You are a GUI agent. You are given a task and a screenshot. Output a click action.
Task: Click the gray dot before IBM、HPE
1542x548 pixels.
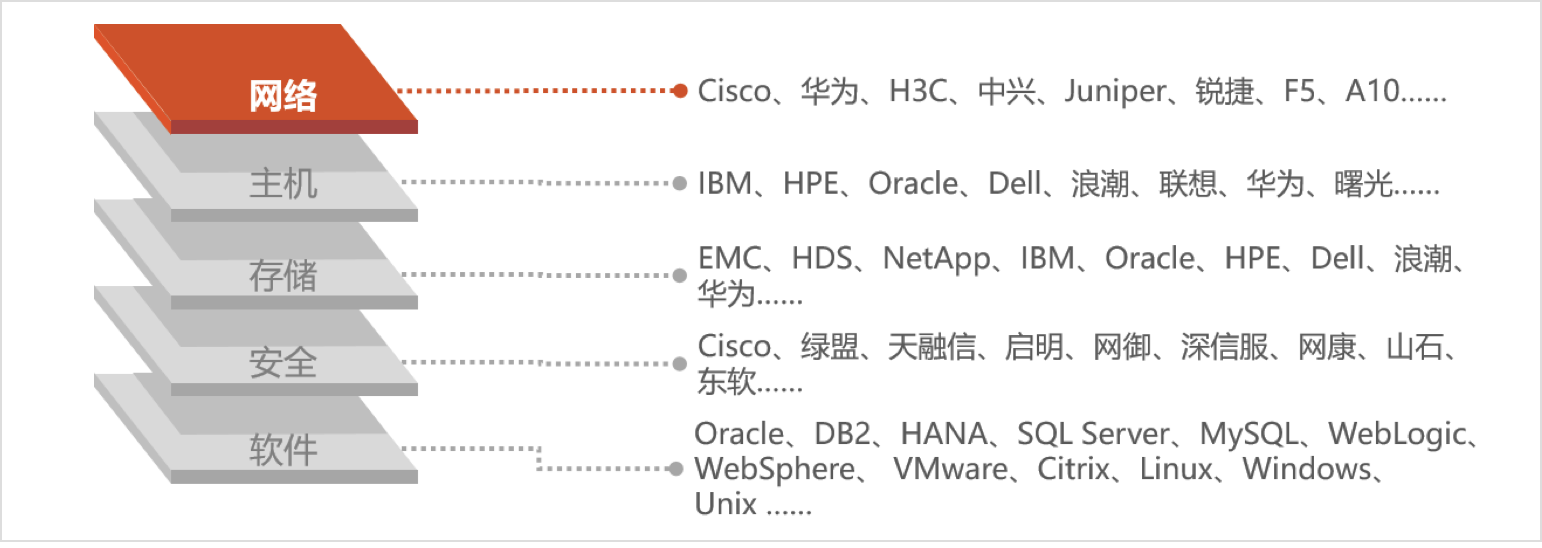[680, 184]
